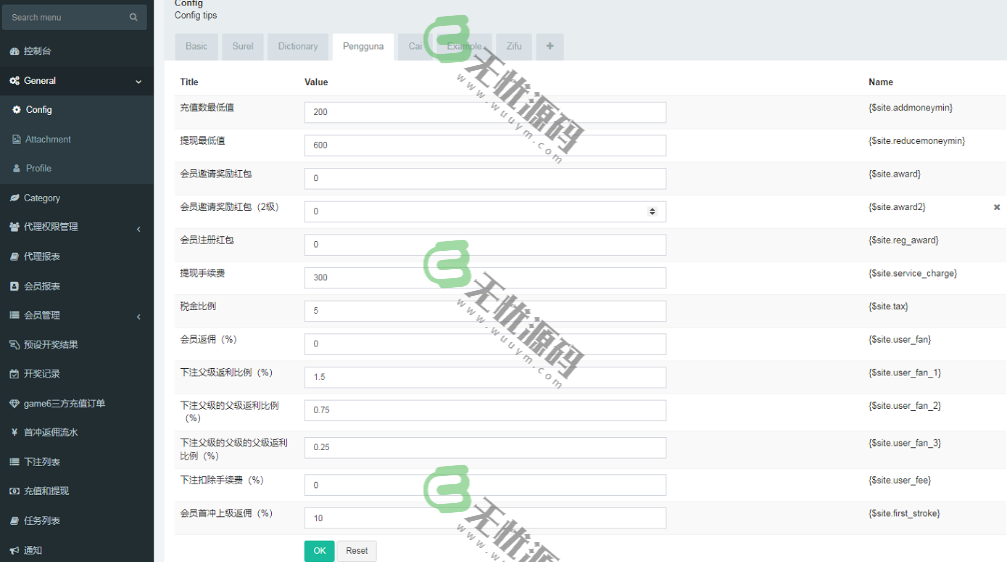This screenshot has width=1007, height=562.
Task: Collapse the General menu section
Action: click(138, 81)
